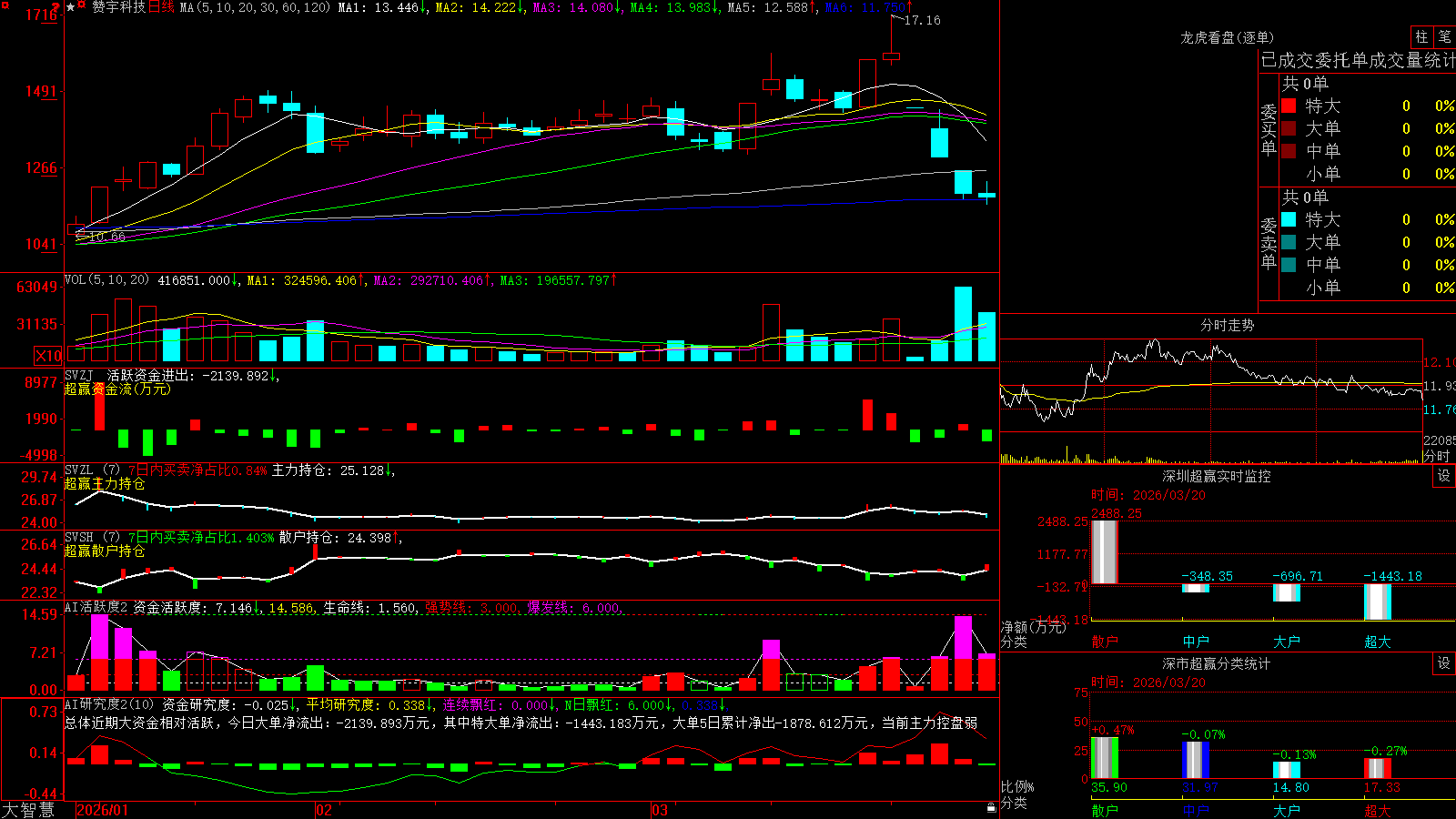The width and height of the screenshot is (1456, 819).
Task: Click the 超赢主力持仓 label
Action: point(105,483)
